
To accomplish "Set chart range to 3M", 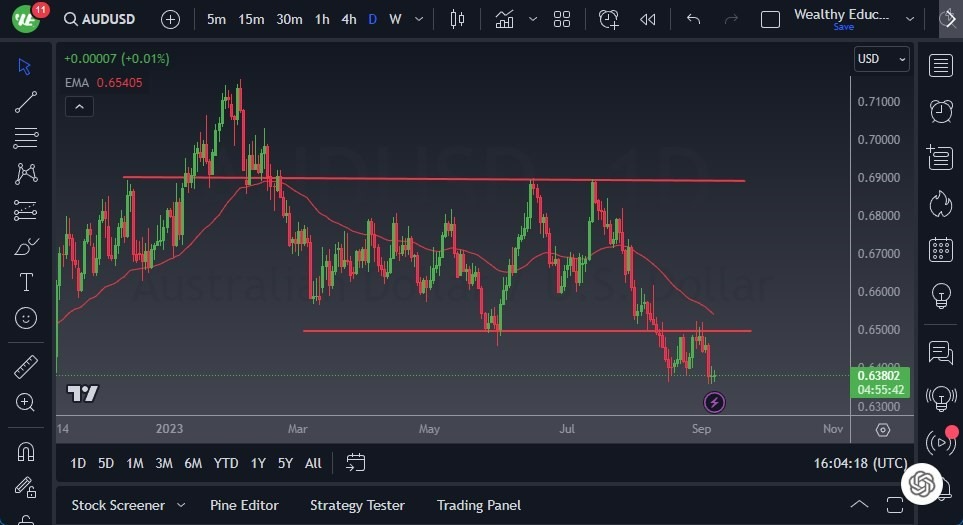I will (x=163, y=463).
